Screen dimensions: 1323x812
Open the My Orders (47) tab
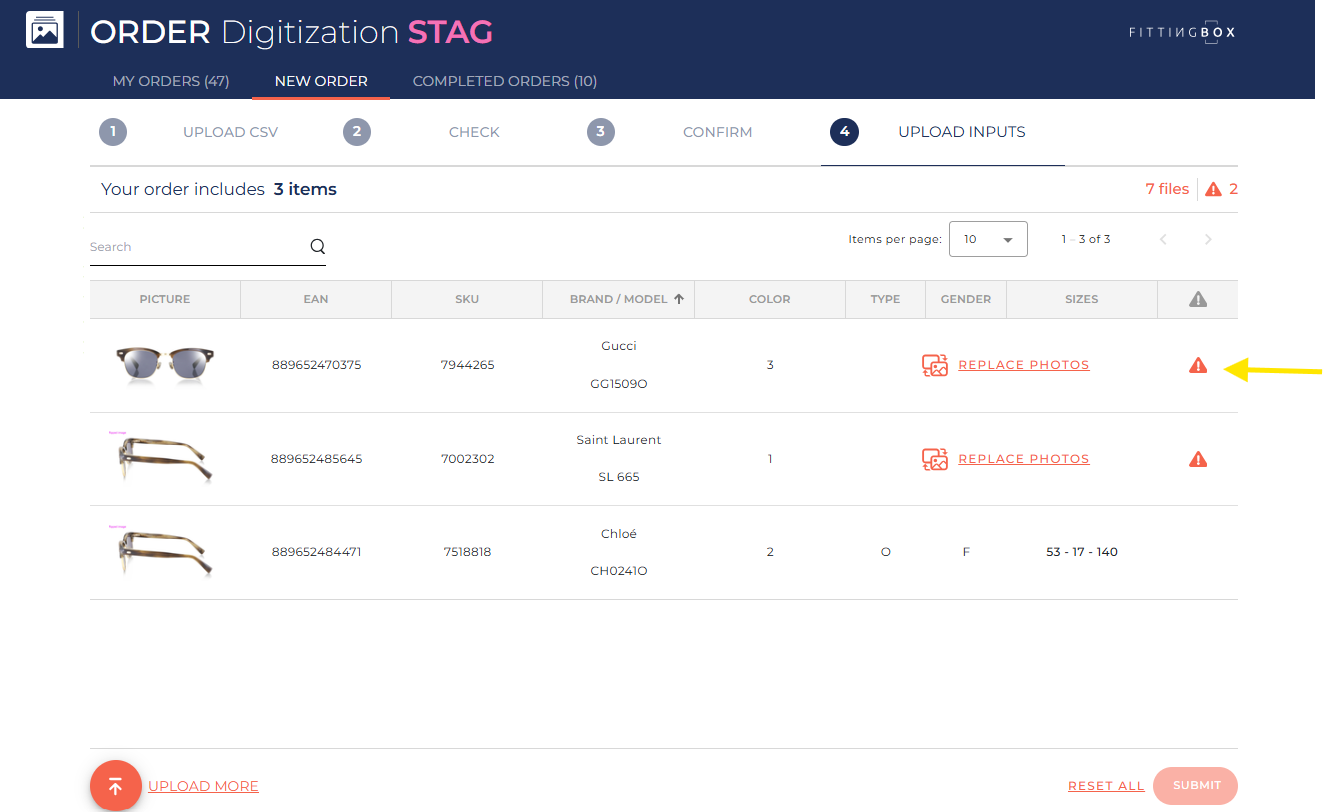point(171,81)
